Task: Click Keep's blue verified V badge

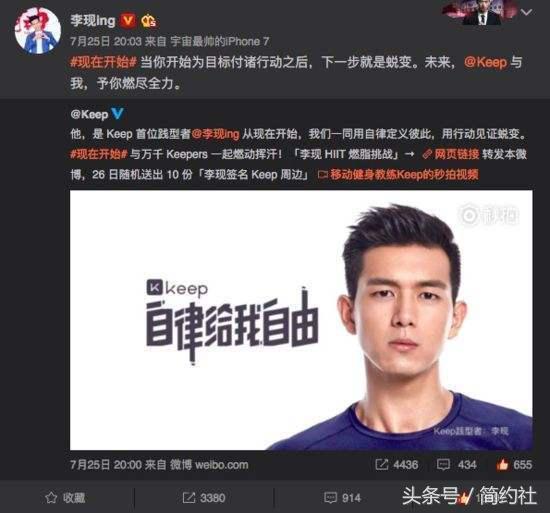Action: (117, 114)
